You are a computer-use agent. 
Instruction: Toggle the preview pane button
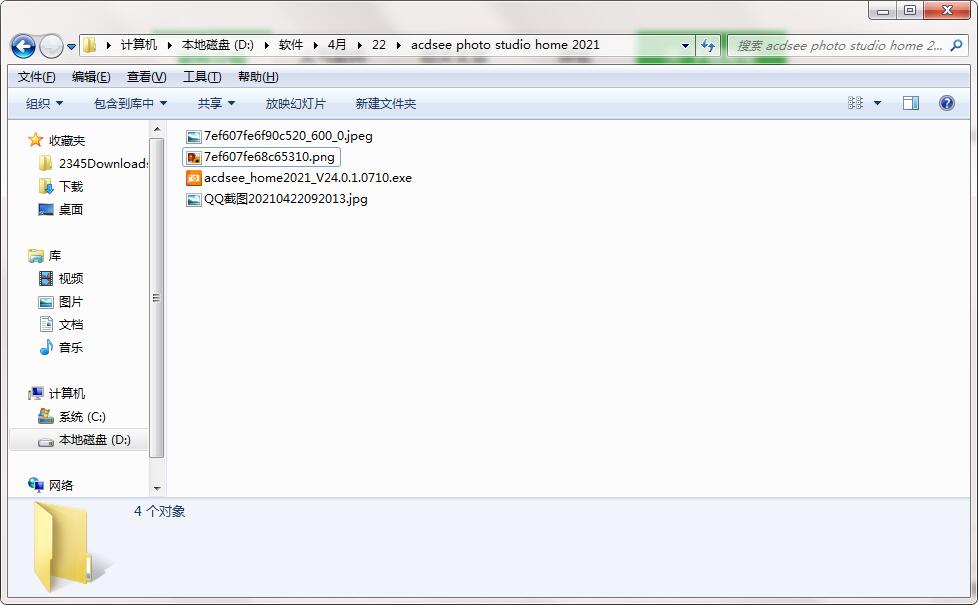911,103
